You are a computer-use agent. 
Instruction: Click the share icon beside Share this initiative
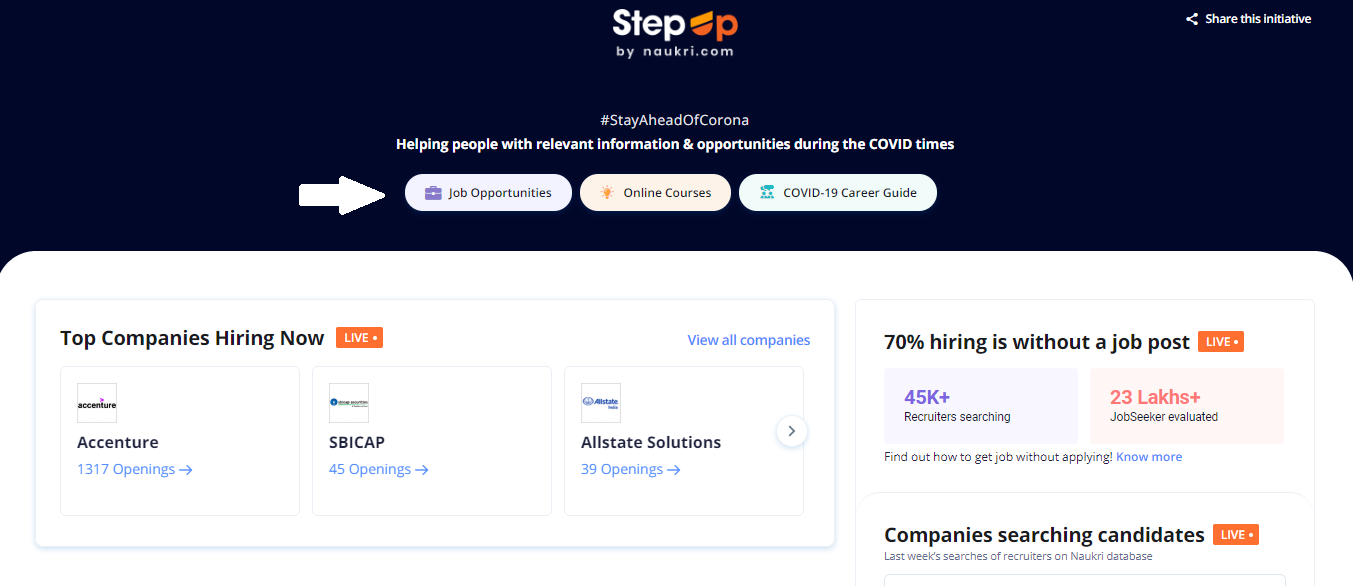[1192, 19]
